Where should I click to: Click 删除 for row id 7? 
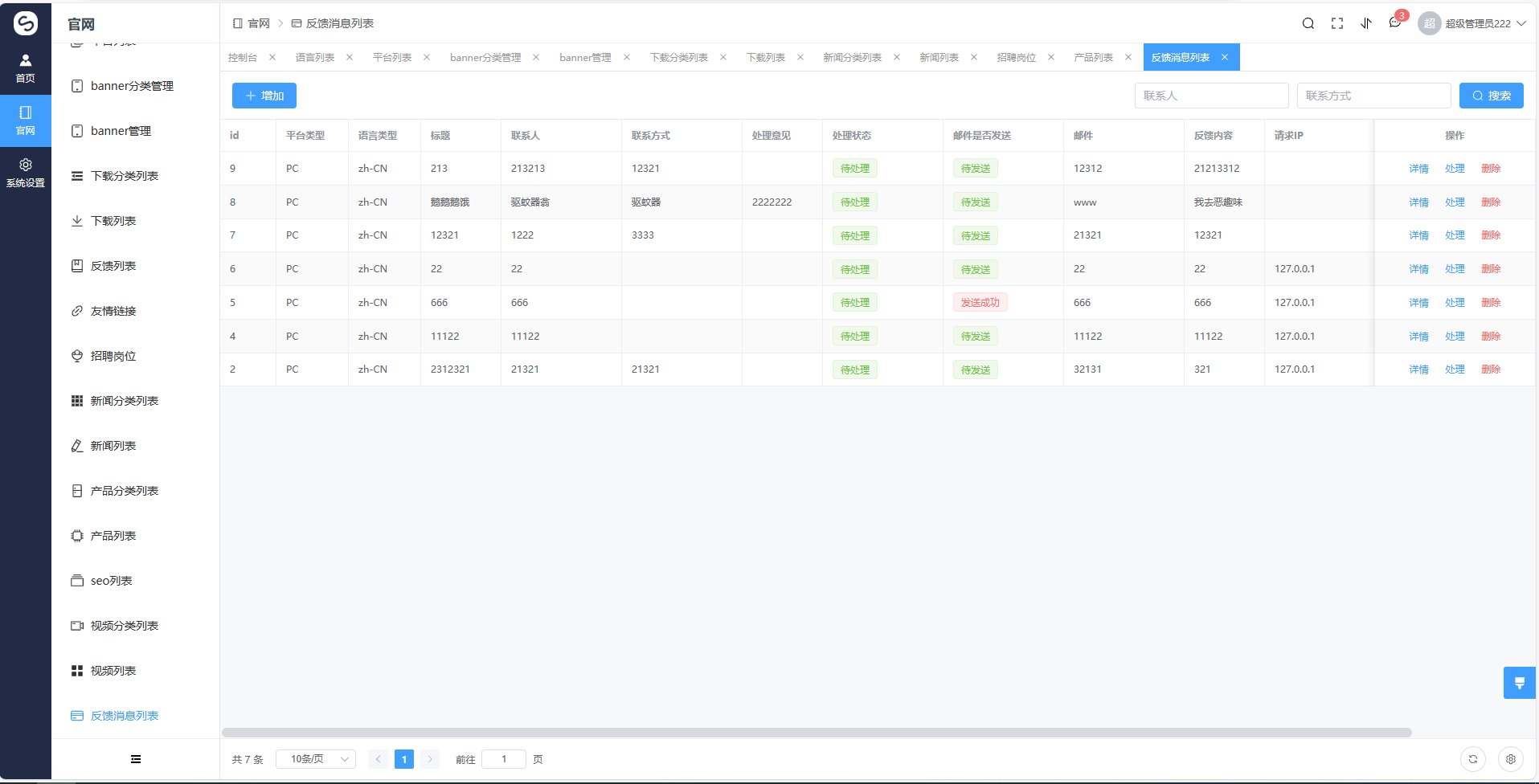1491,235
